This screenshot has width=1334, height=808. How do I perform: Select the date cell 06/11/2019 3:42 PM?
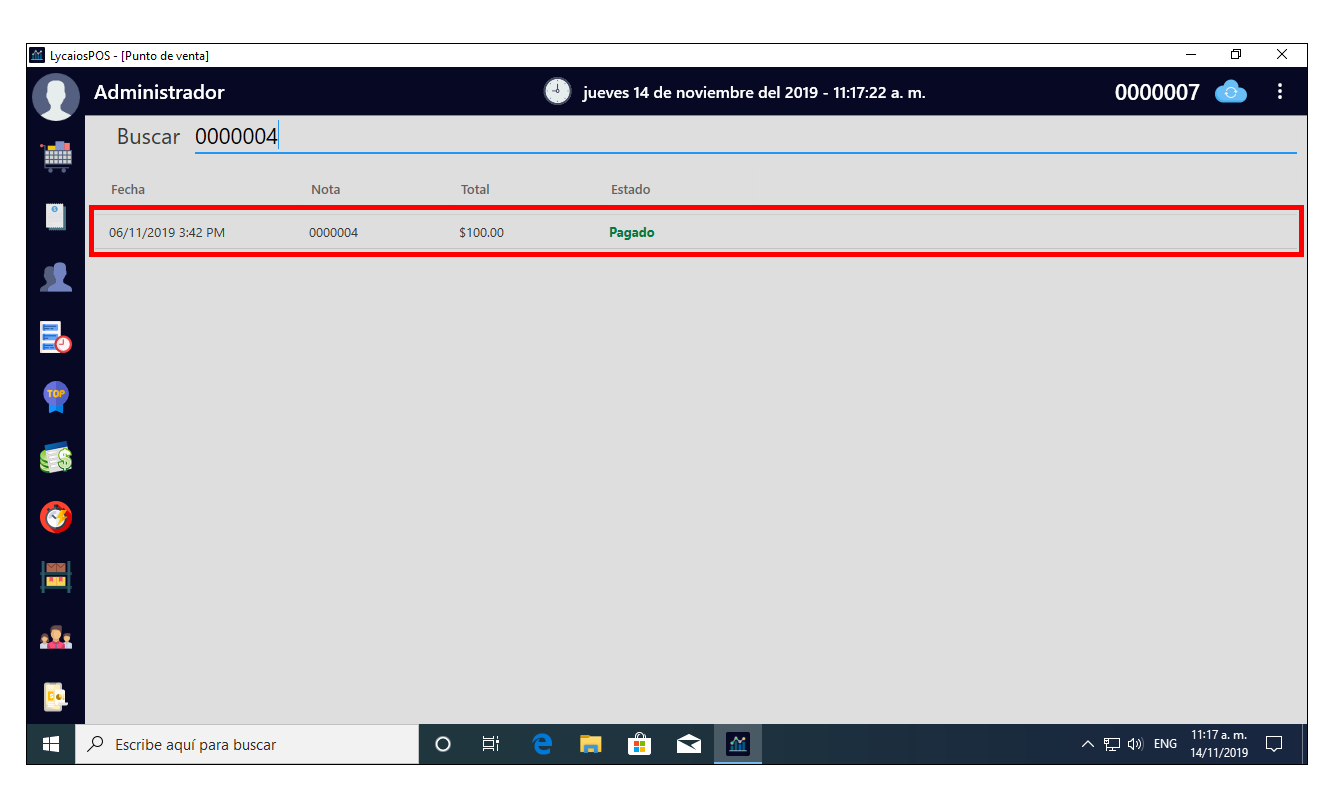[167, 233]
